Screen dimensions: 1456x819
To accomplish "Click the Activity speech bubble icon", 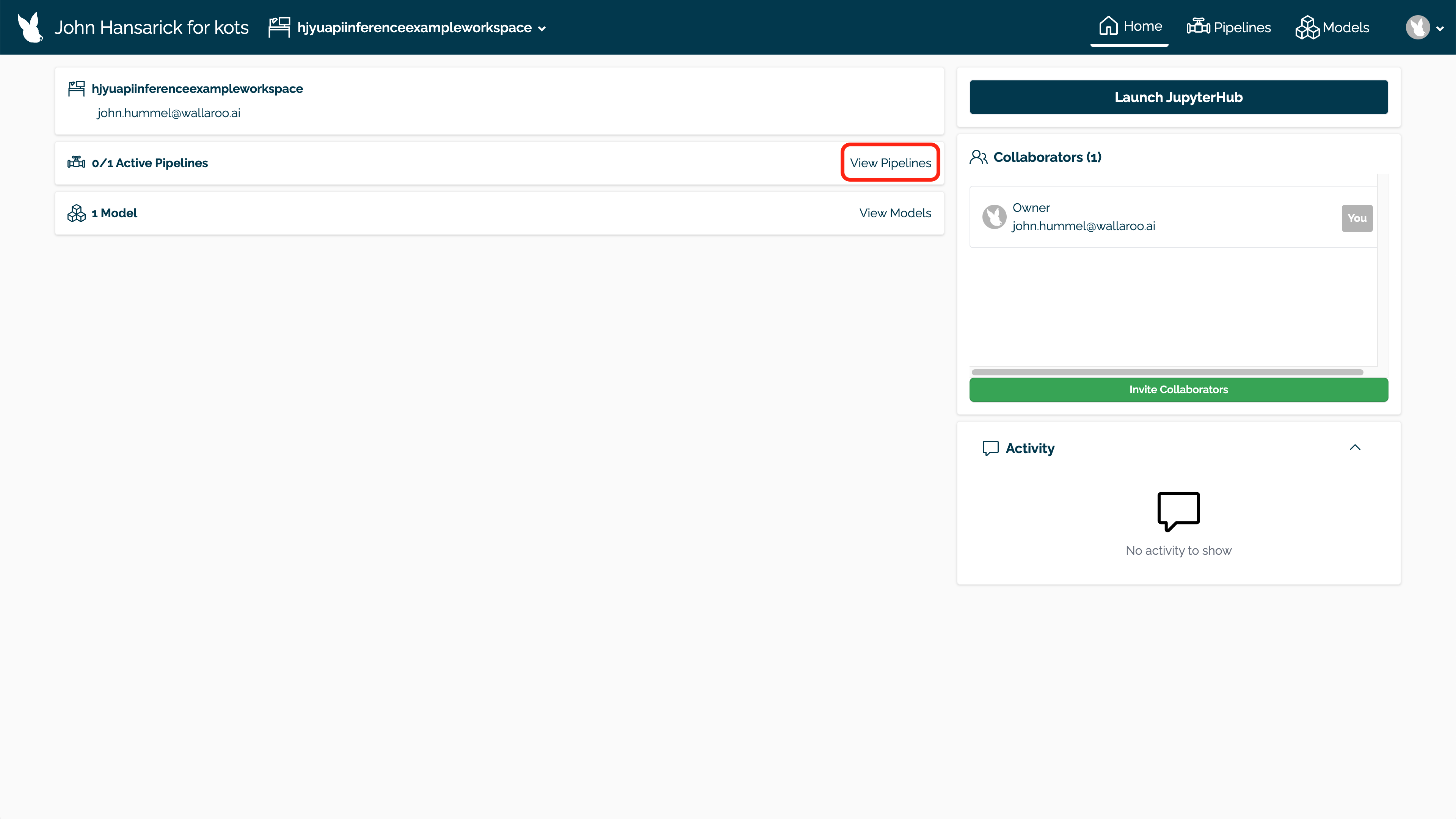I will point(990,448).
